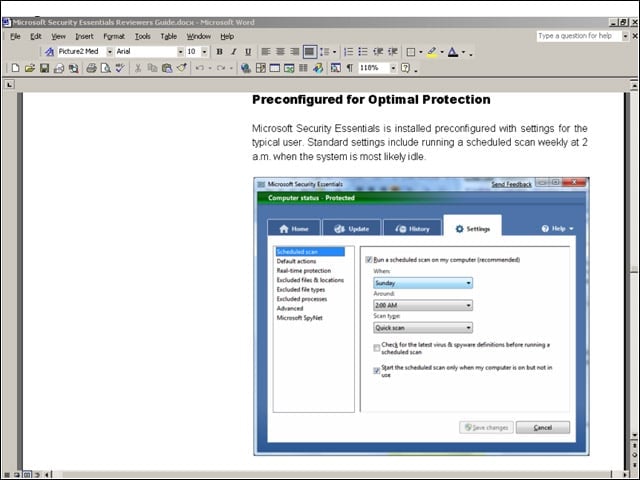Open the Help menu in the menu bar

coord(227,36)
